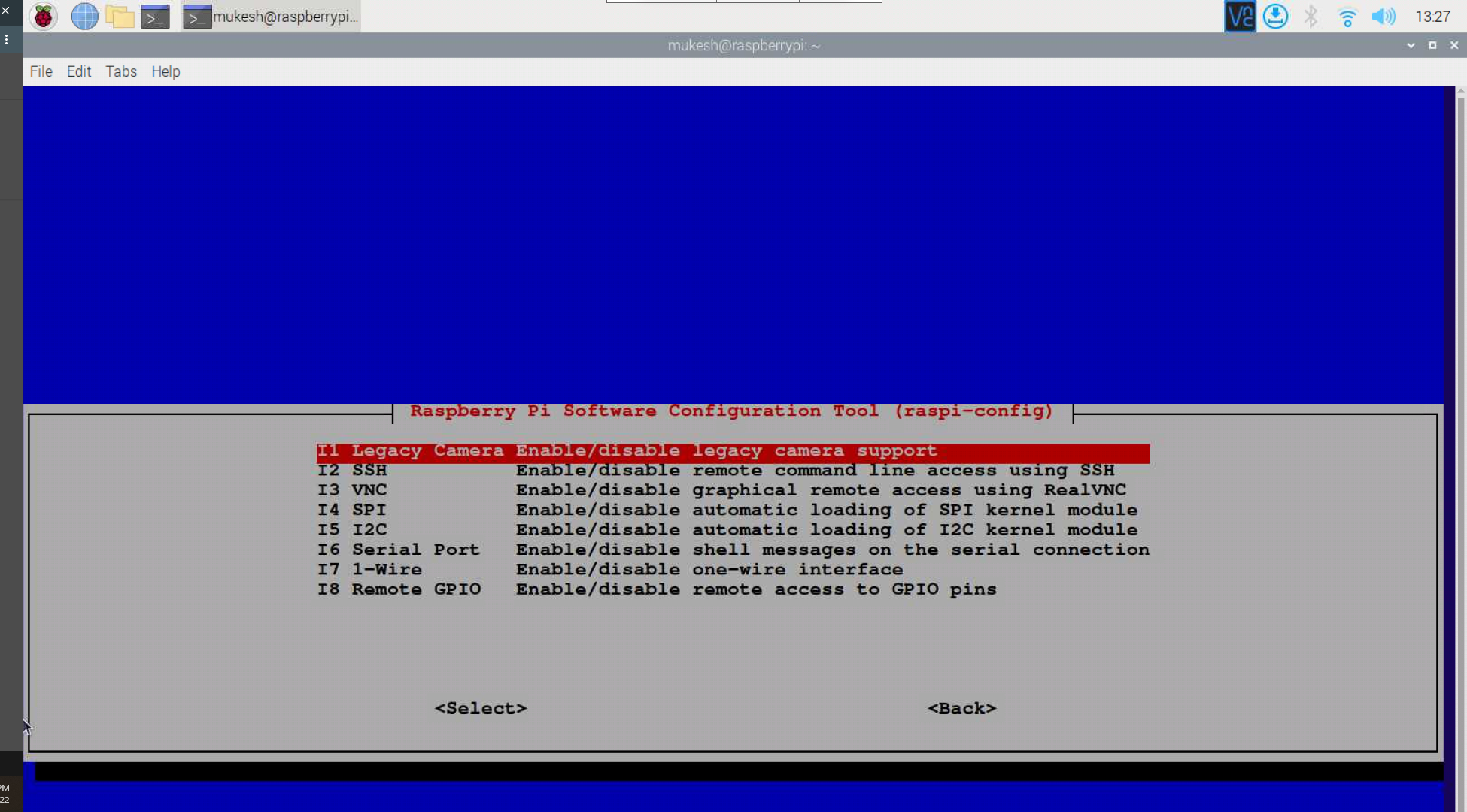This screenshot has width=1467, height=812.
Task: Click the panel menu icon on the left edge
Action: pos(8,39)
